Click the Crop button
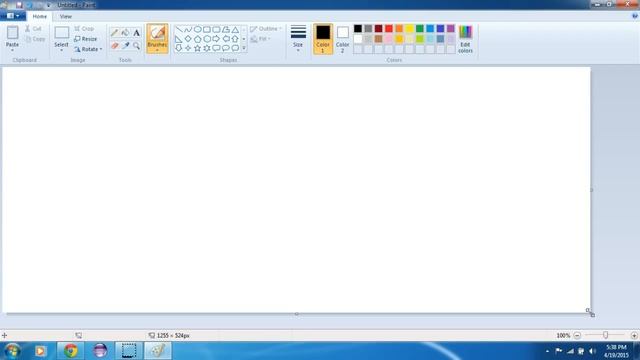Viewport: 640px width, 360px height. 84,29
